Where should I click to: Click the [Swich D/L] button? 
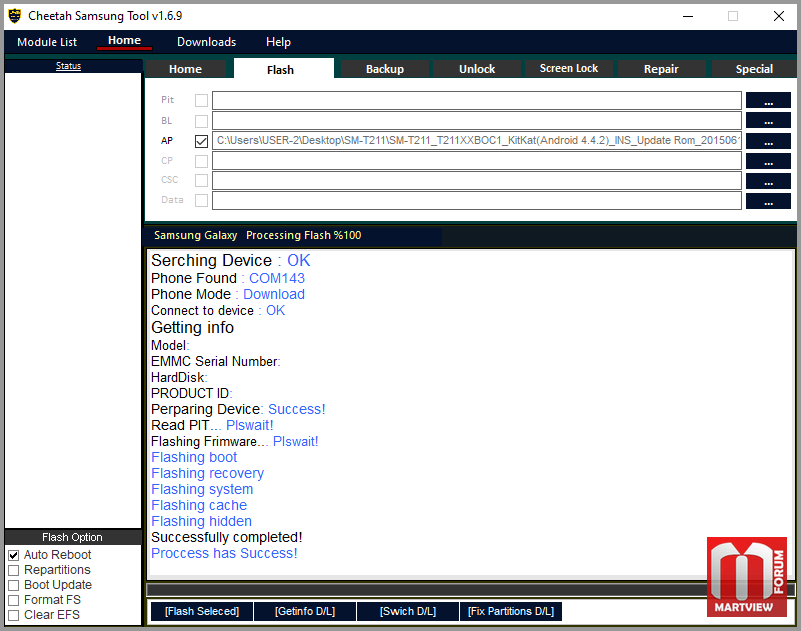(x=408, y=612)
